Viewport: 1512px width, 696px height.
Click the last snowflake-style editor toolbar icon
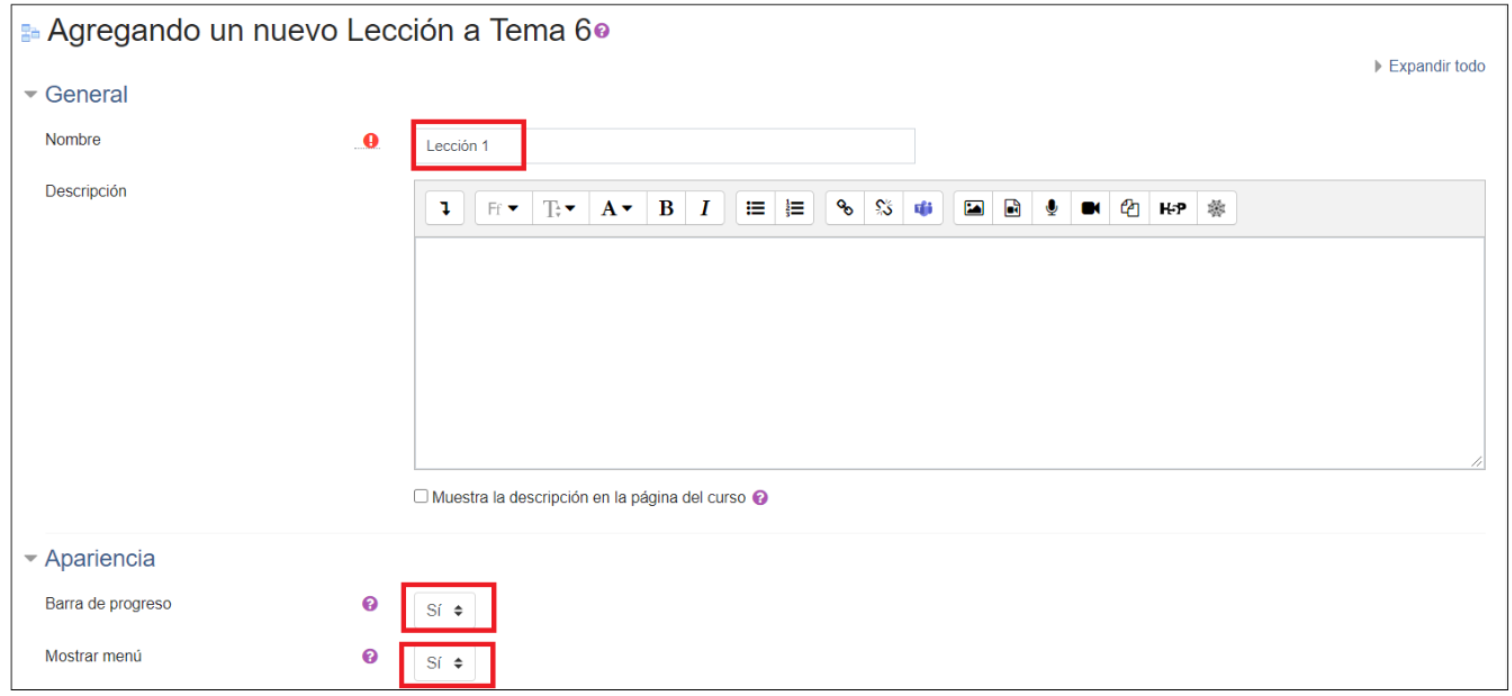point(1216,208)
